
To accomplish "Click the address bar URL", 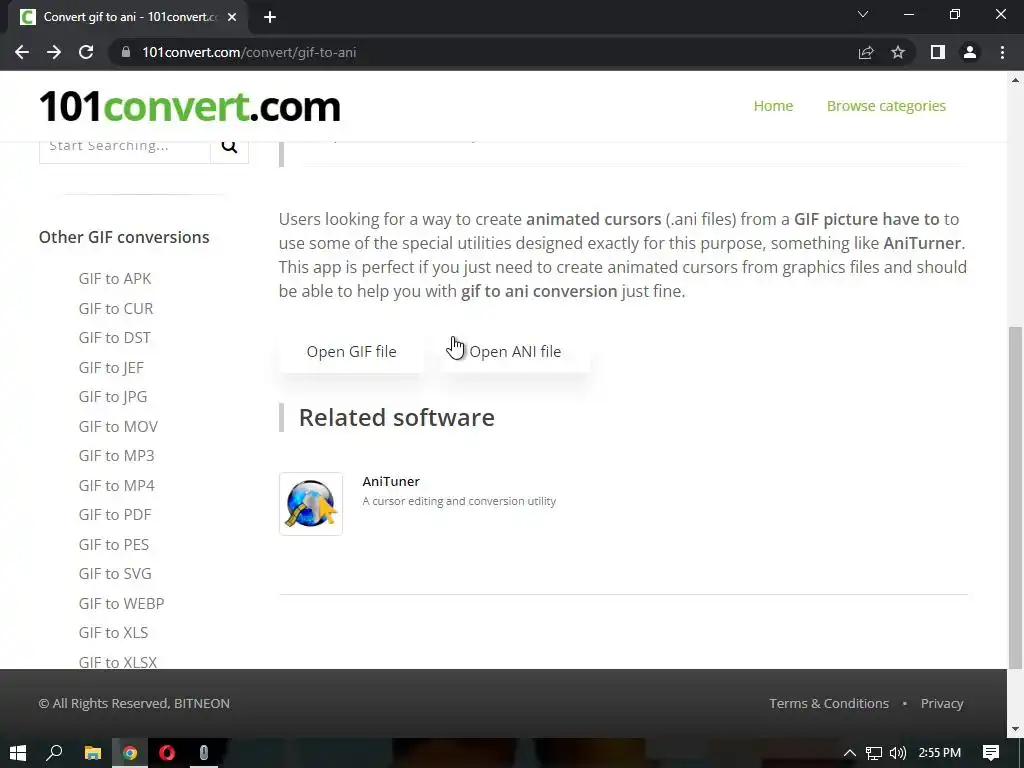I will (x=249, y=52).
